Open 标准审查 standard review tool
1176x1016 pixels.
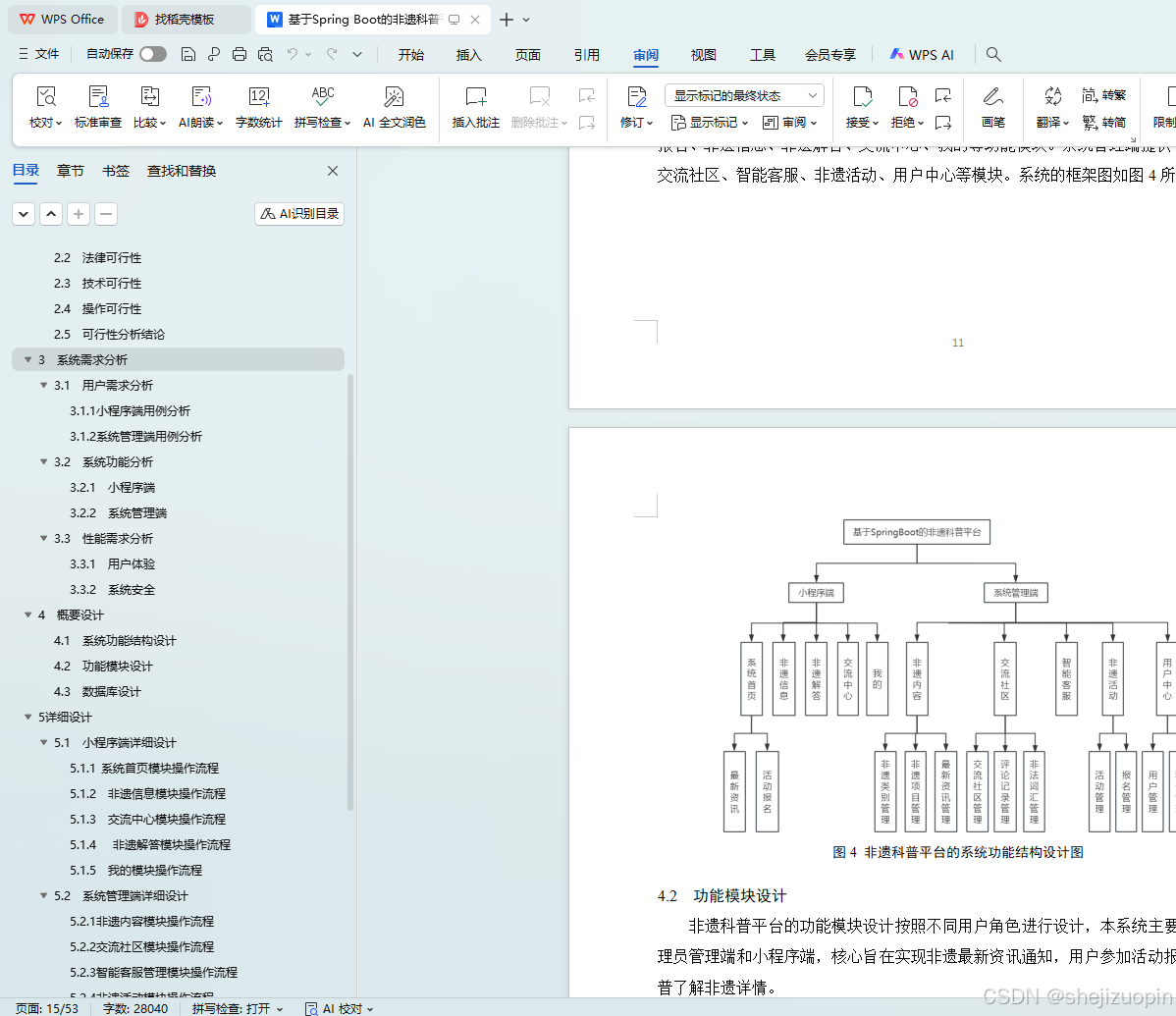tap(98, 107)
